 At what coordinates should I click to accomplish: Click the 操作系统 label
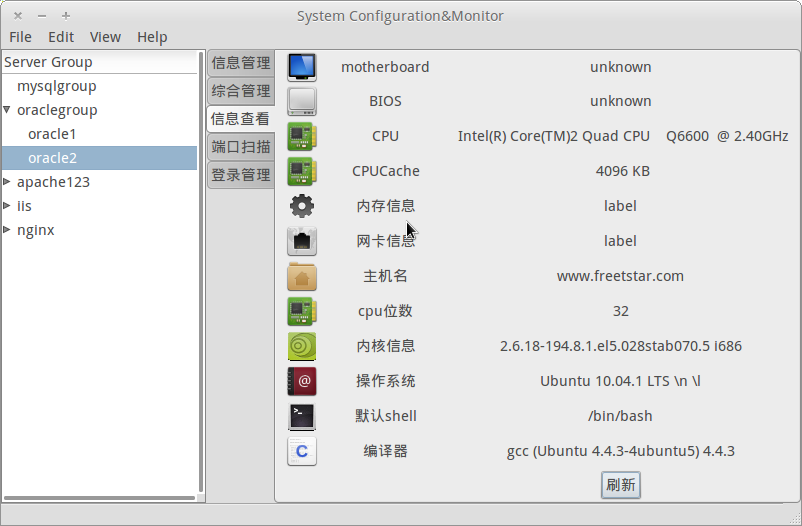coord(385,381)
